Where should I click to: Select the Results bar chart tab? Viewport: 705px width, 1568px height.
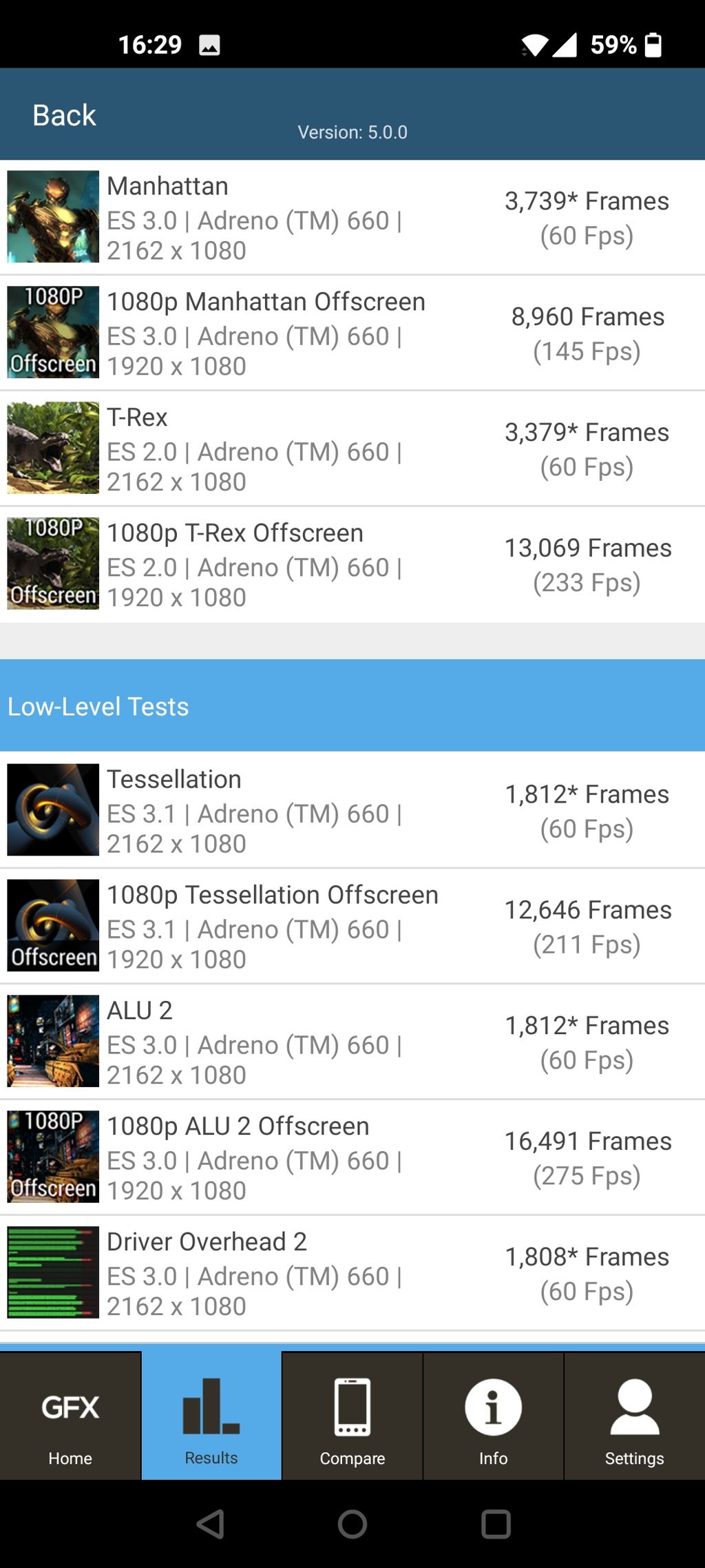pyautogui.click(x=211, y=1416)
